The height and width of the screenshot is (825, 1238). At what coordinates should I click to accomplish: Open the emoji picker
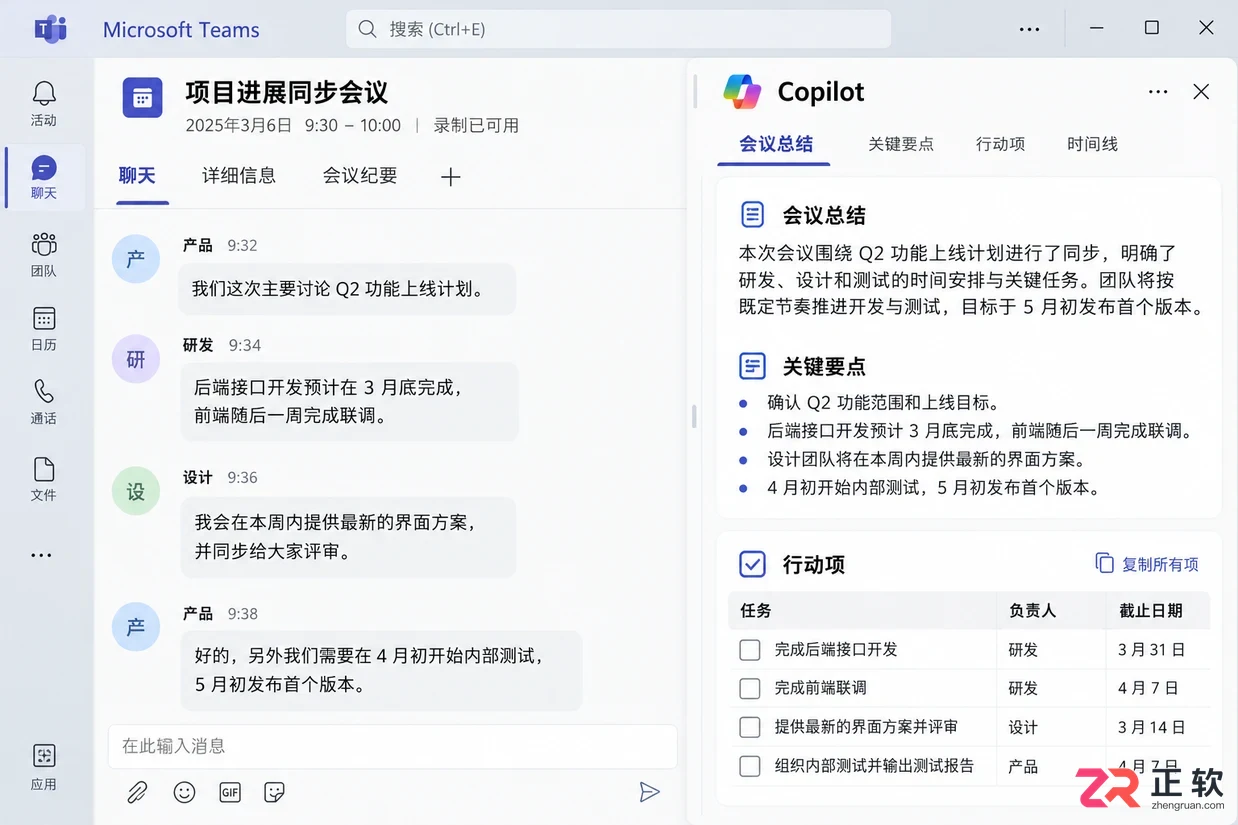[184, 792]
